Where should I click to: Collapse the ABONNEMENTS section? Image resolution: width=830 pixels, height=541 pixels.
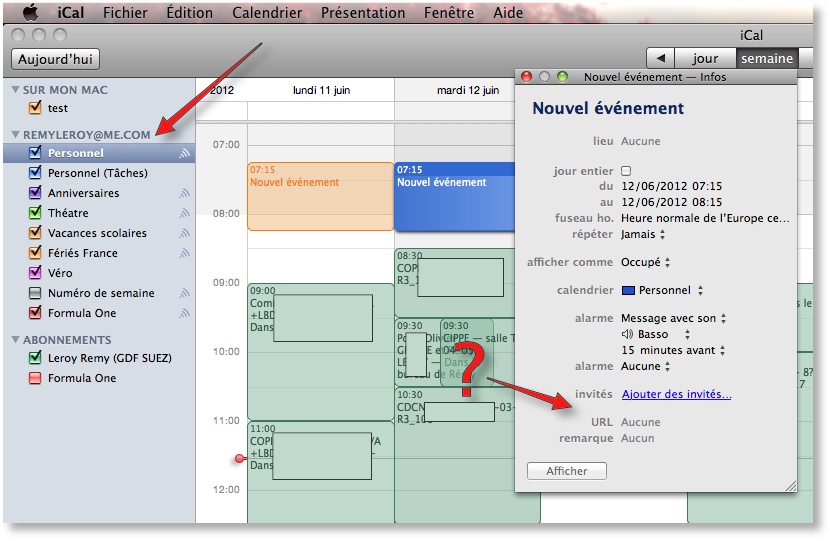15,340
